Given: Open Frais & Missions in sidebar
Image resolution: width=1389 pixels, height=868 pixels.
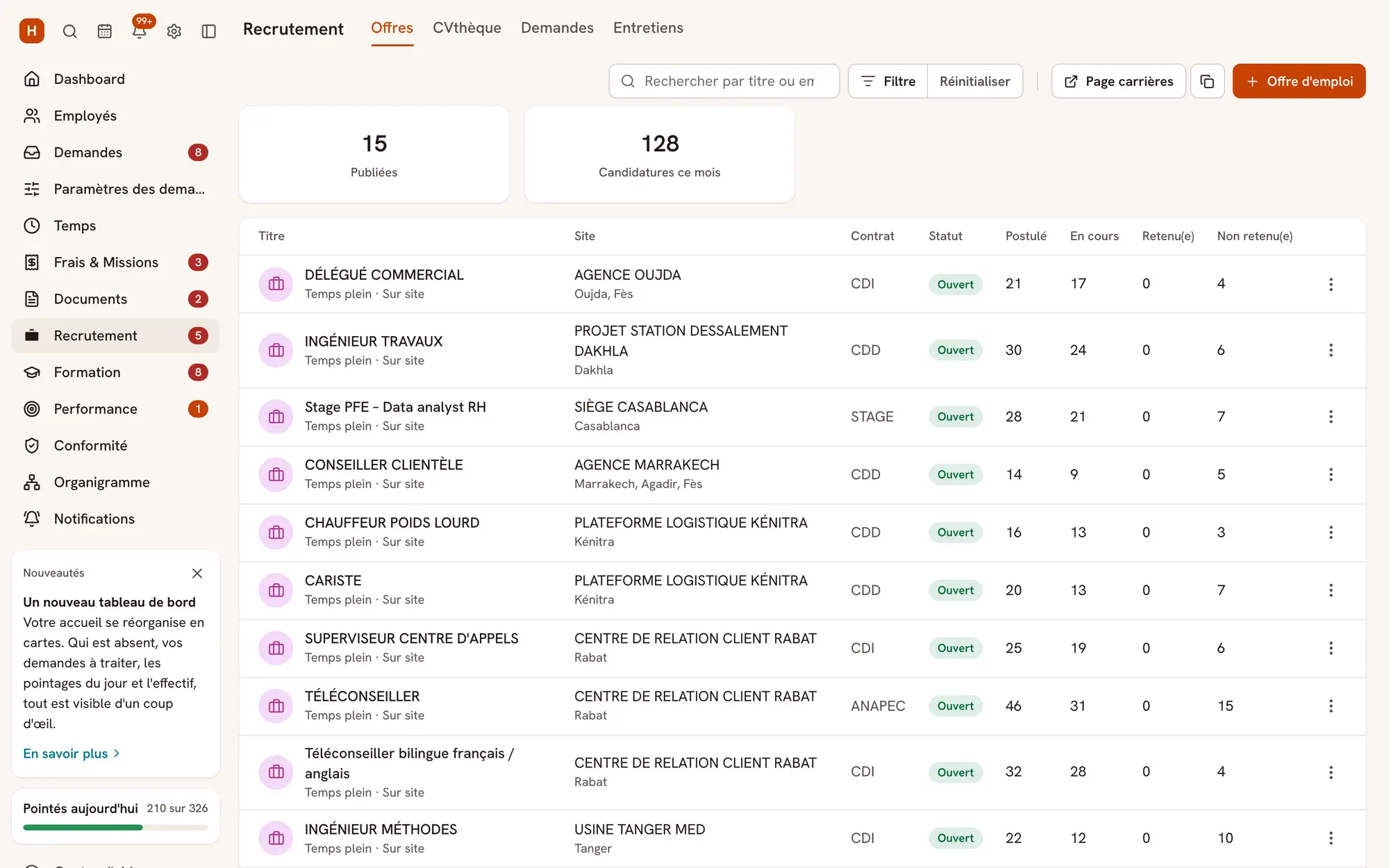Looking at the screenshot, I should click(115, 262).
